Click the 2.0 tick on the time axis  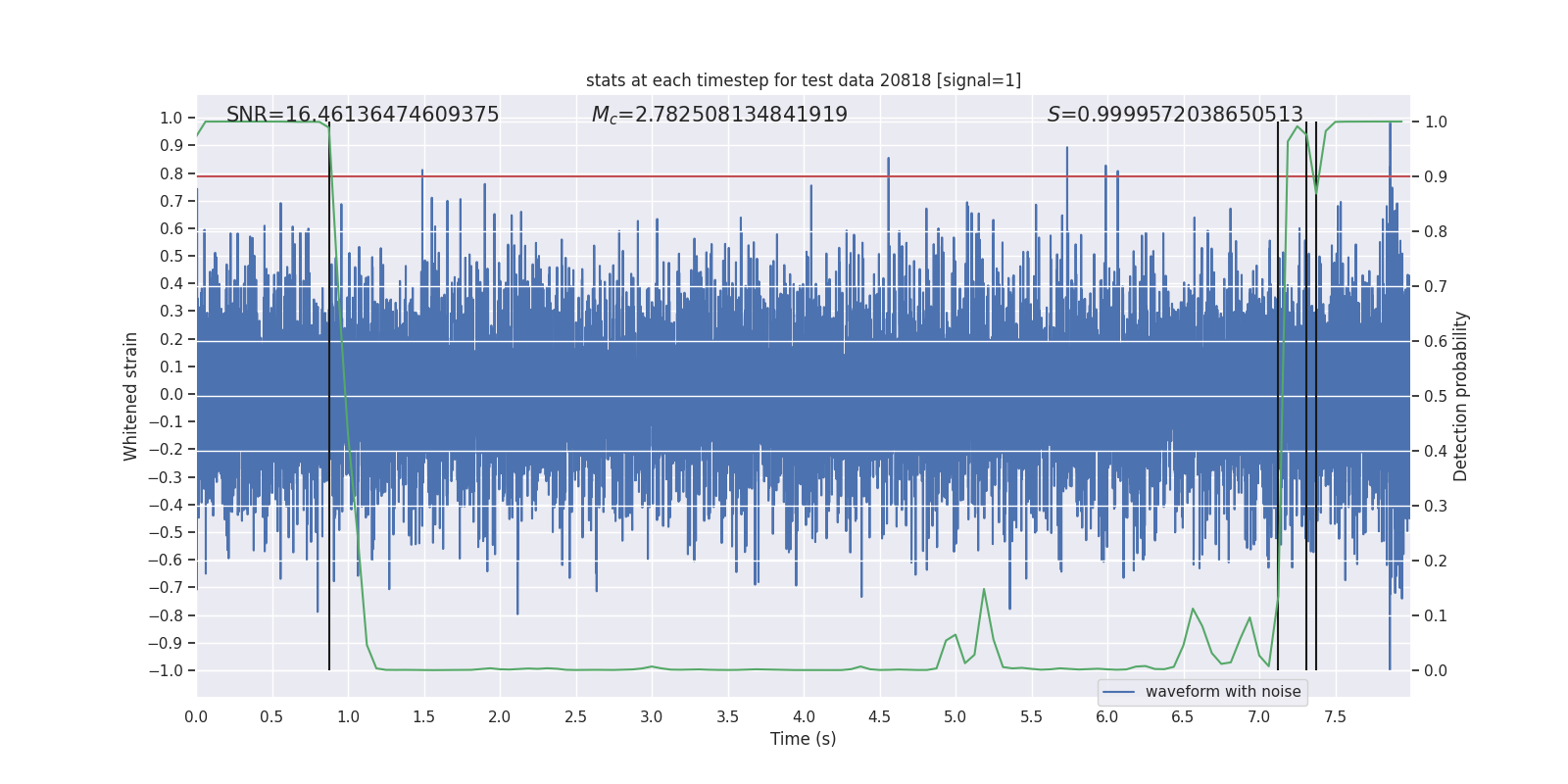coord(500,716)
